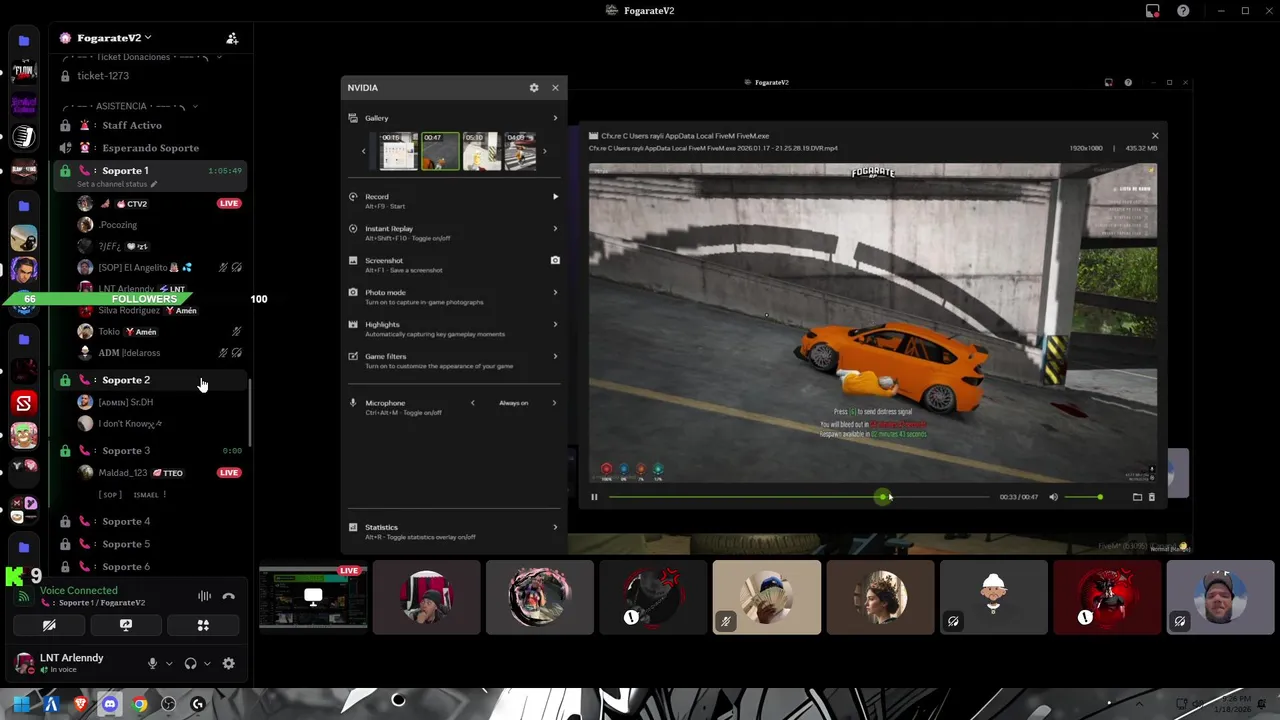The width and height of the screenshot is (1280, 720).
Task: Cycle Microphone mode with right arrow
Action: coord(554,403)
